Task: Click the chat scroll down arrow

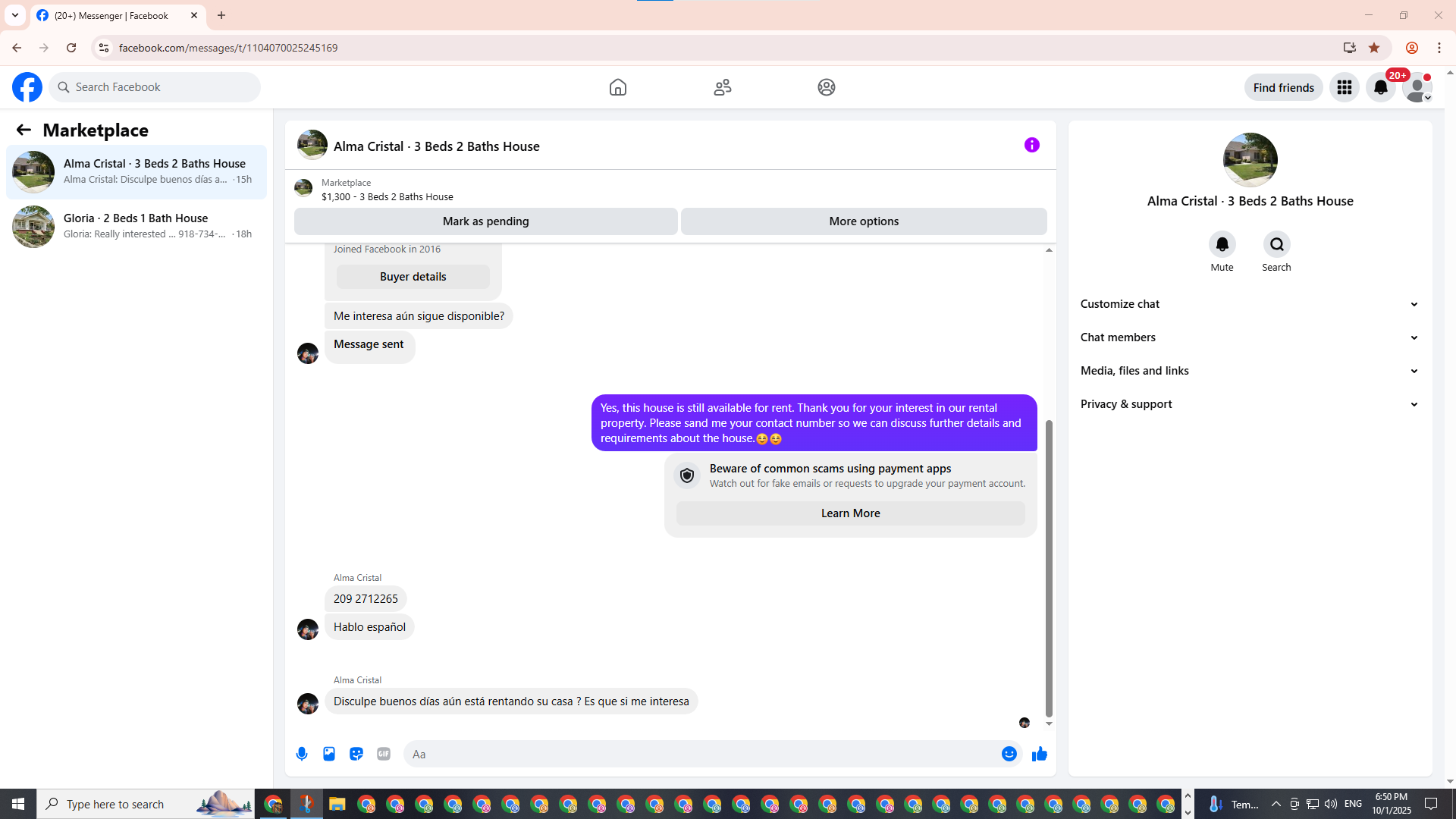Action: (1049, 724)
